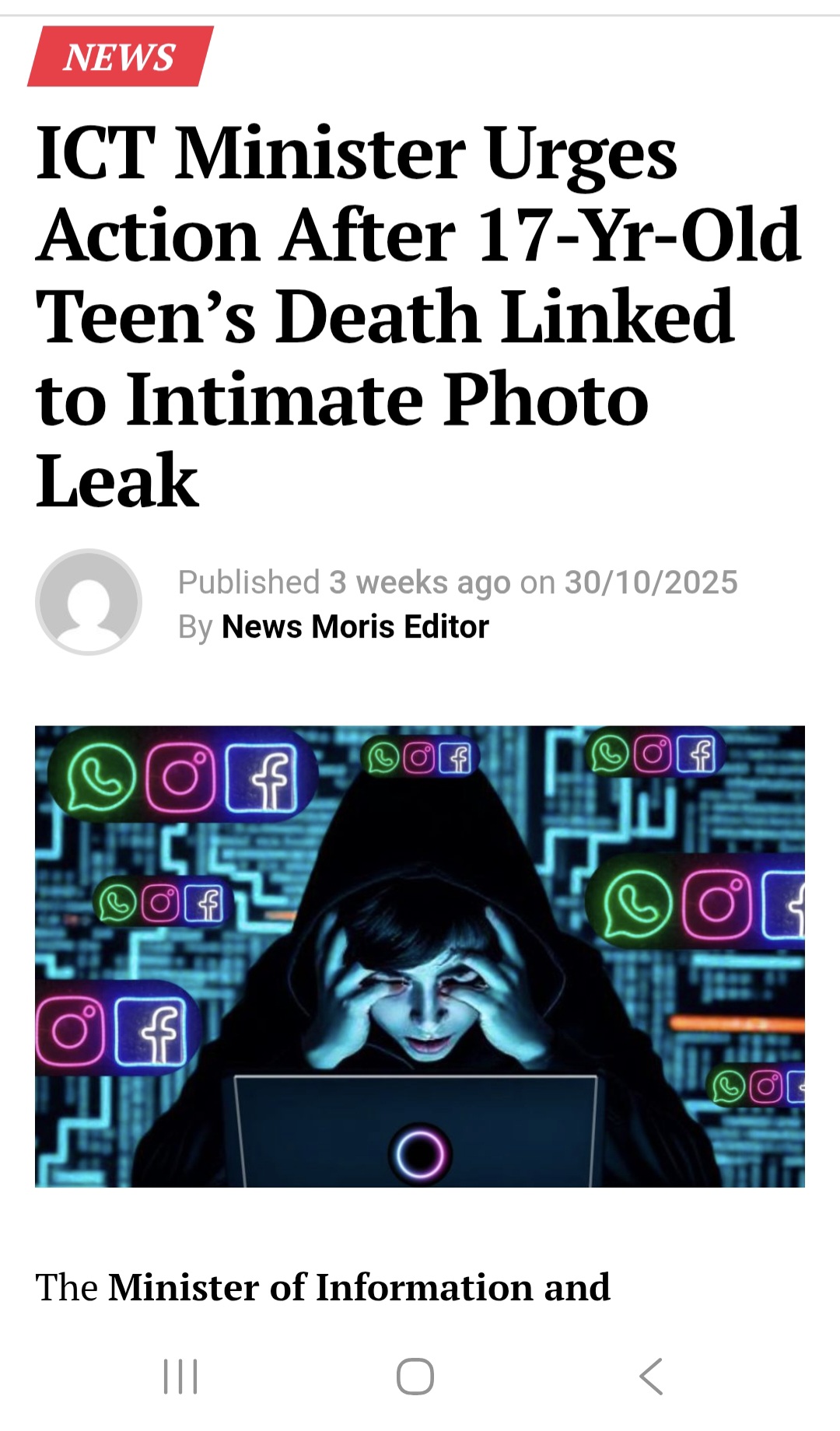Tap the red NEWS category badge
Image resolution: width=840 pixels, height=1431 pixels.
121,56
